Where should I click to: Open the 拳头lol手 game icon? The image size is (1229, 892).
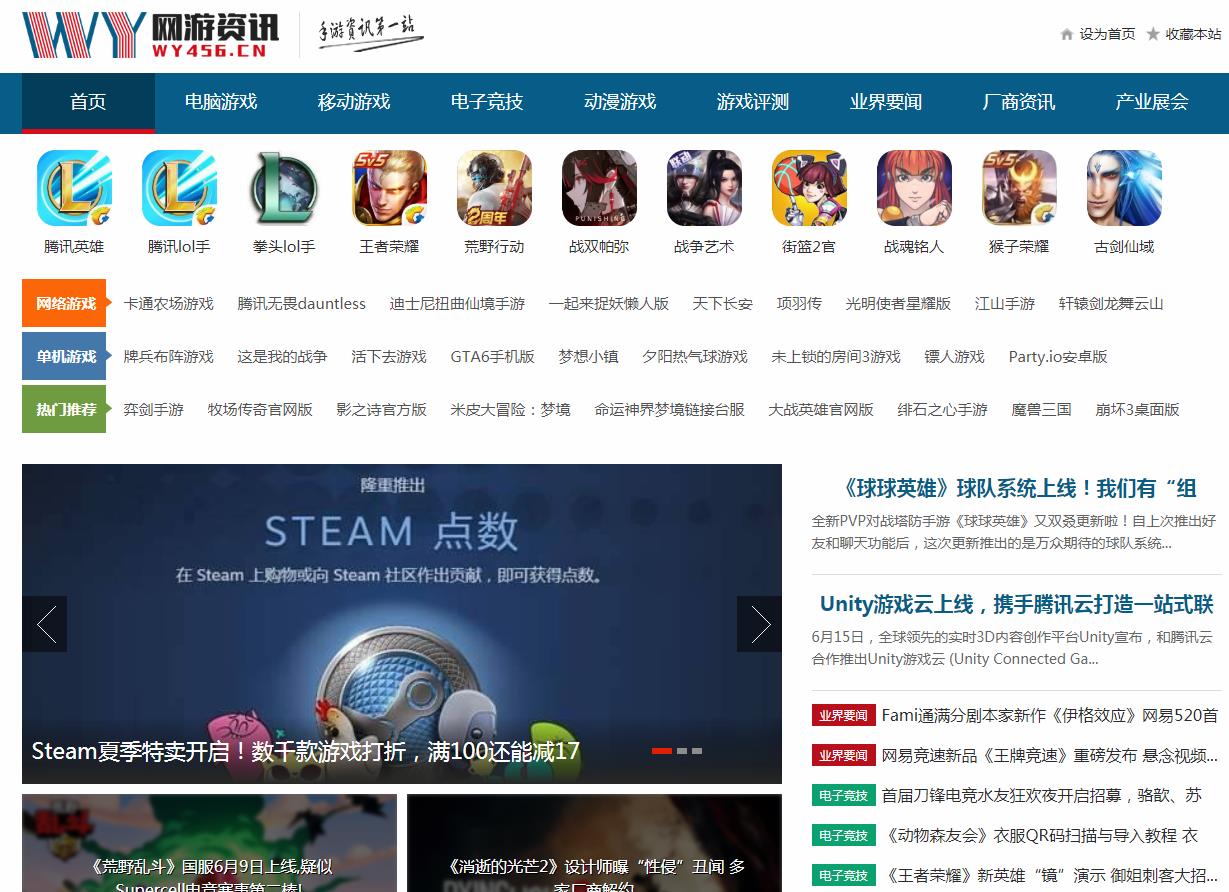[284, 188]
